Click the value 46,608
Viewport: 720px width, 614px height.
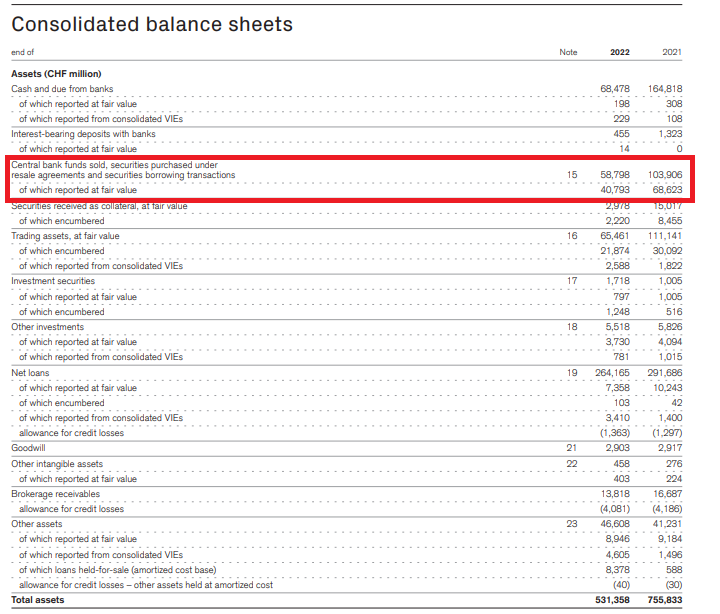coord(615,524)
